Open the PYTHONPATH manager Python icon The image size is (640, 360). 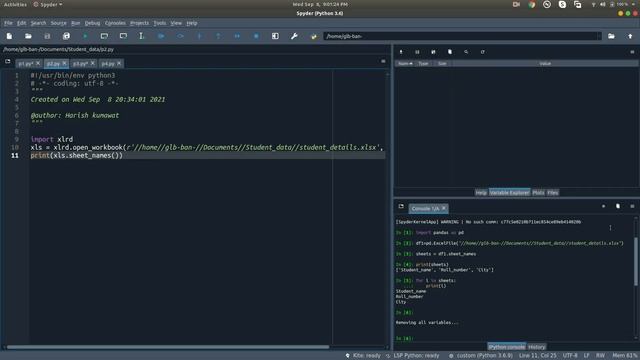[313, 36]
